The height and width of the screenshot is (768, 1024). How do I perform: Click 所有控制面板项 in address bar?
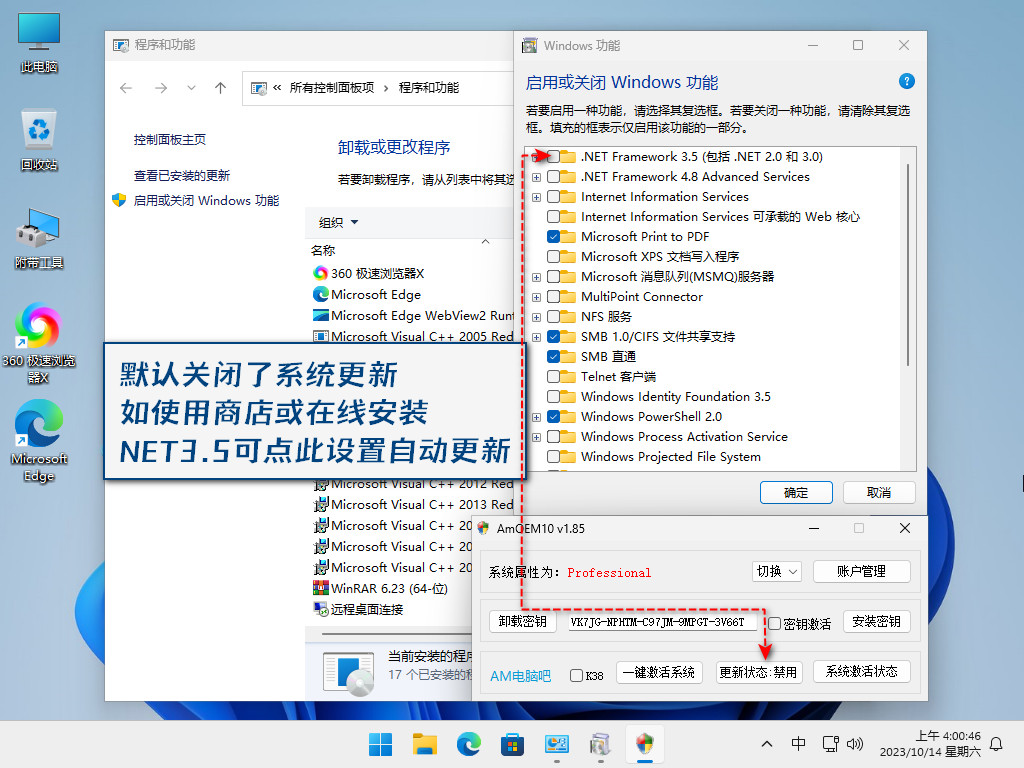(332, 88)
